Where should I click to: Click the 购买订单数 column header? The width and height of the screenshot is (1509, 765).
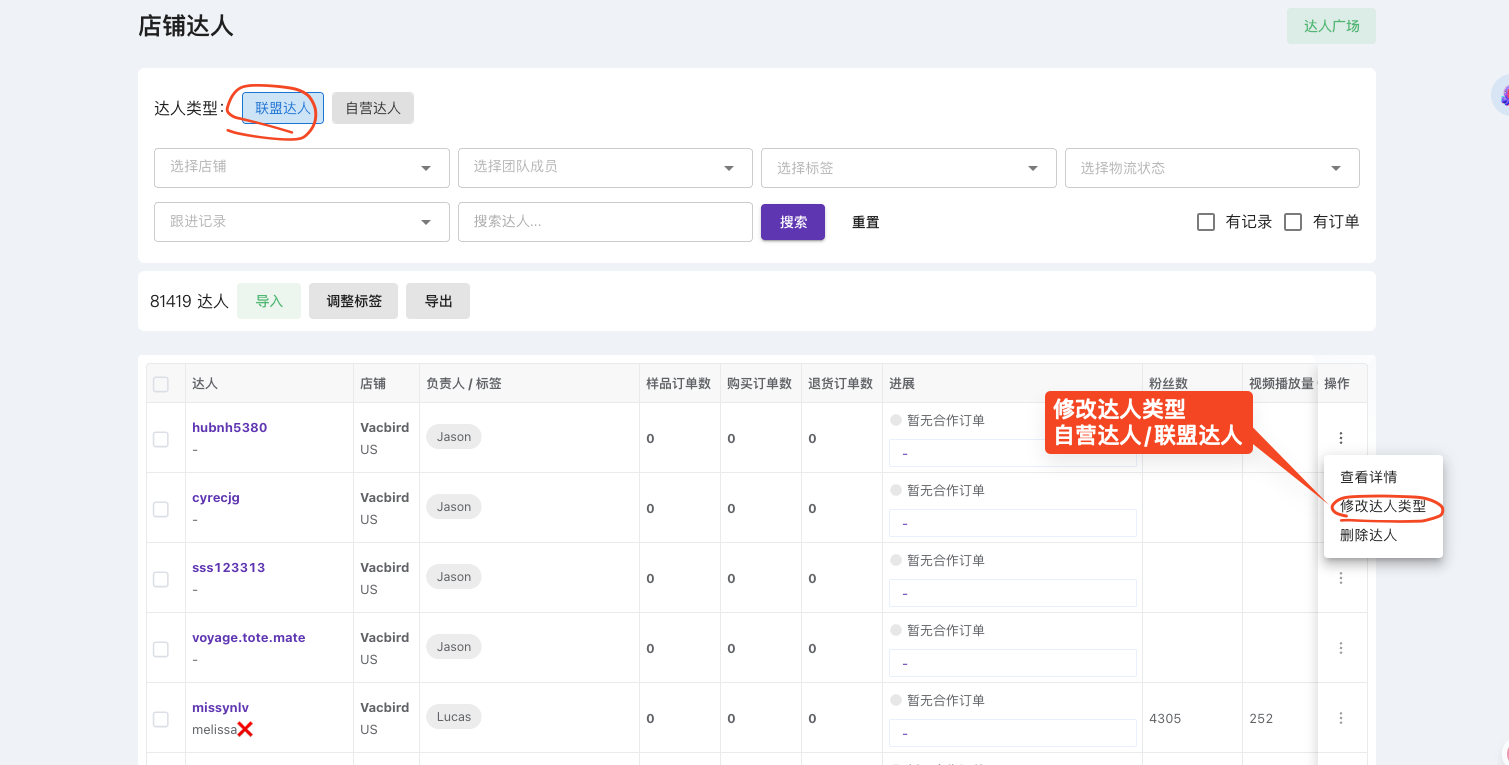[759, 384]
